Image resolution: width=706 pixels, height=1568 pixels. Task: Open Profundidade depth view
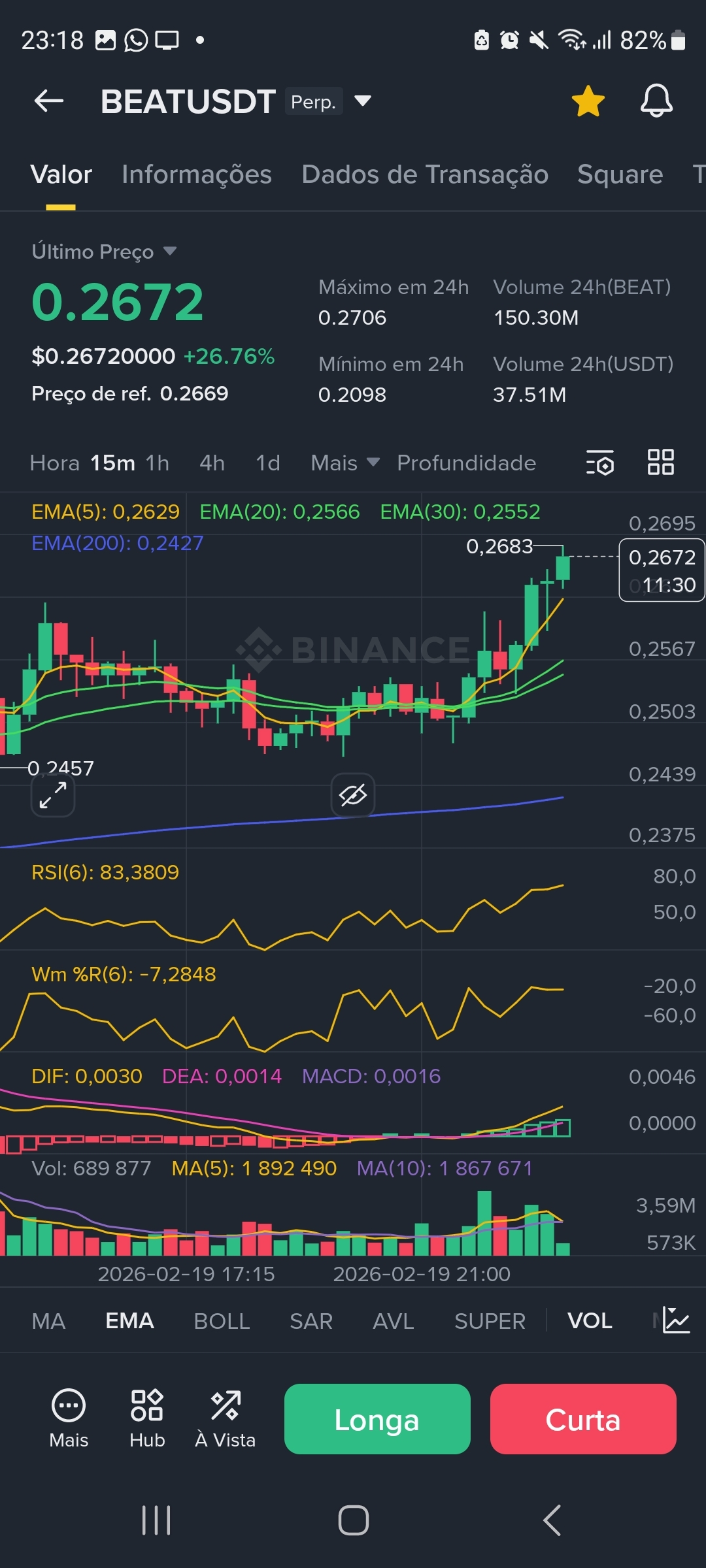pyautogui.click(x=466, y=463)
